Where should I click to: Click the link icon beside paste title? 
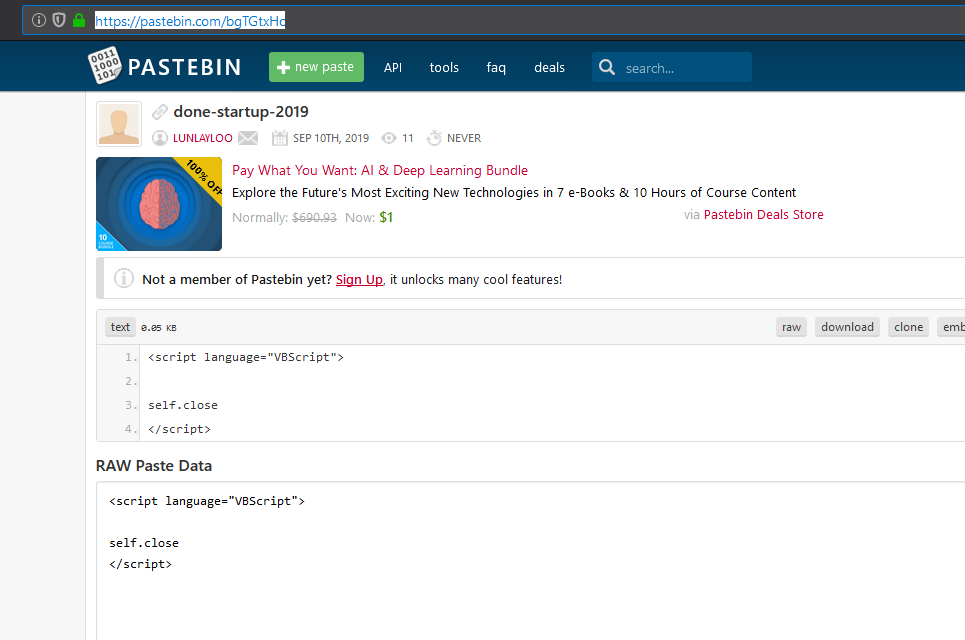tap(160, 111)
